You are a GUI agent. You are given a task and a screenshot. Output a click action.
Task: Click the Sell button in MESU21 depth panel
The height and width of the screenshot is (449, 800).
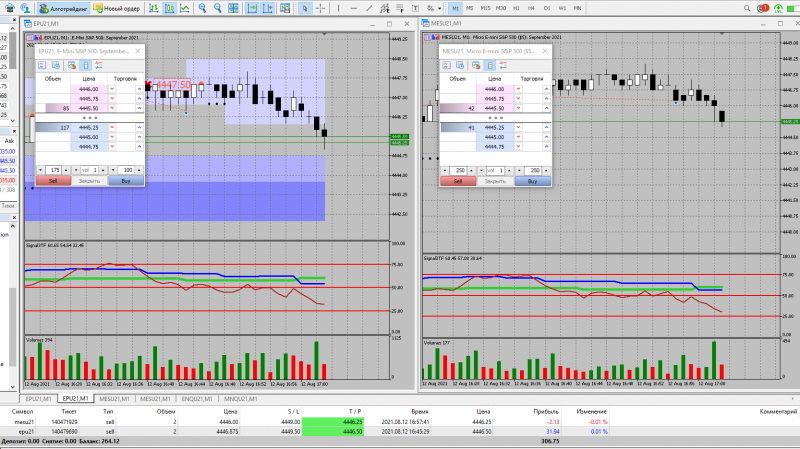458,181
